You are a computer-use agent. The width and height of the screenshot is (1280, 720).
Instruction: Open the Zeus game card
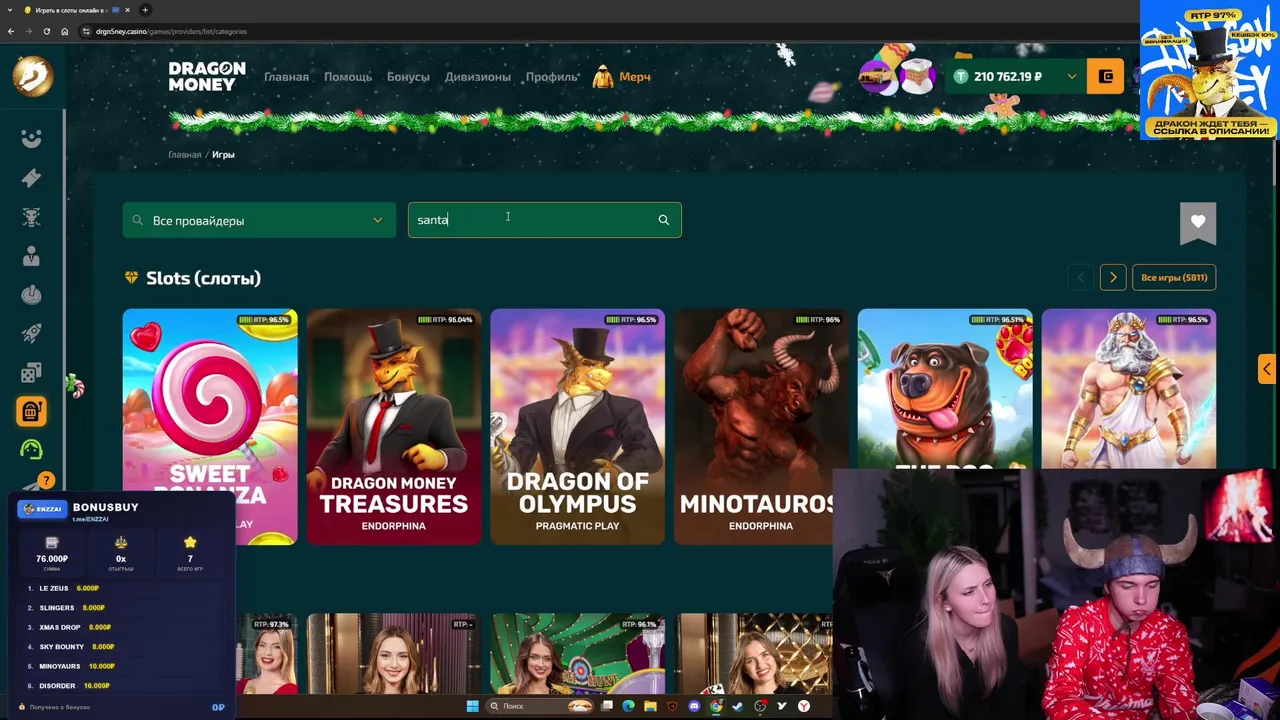[1129, 389]
